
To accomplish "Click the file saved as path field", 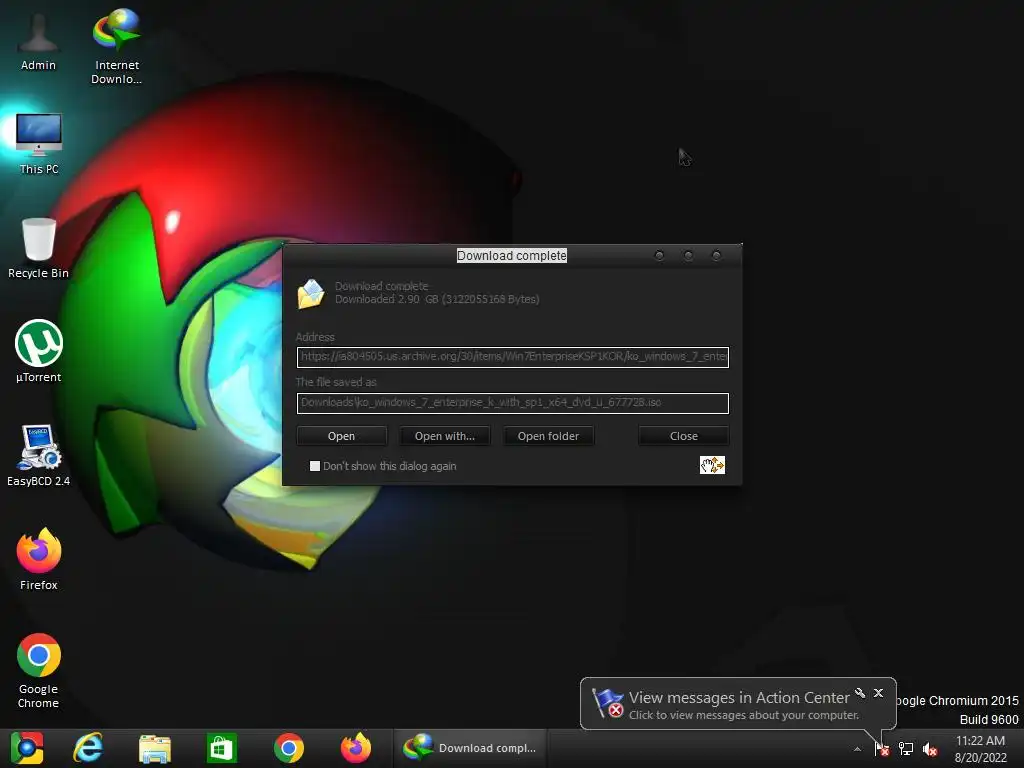I will point(513,403).
